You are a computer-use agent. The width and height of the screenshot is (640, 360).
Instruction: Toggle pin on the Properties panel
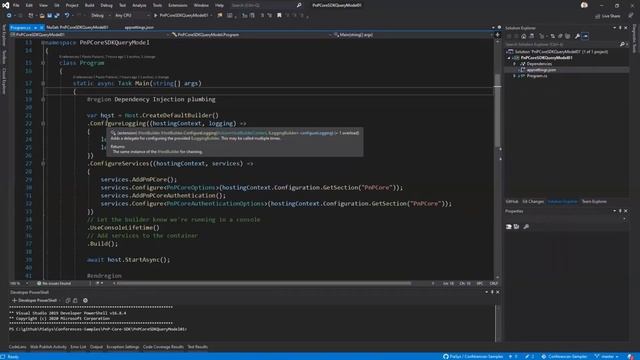[620, 211]
